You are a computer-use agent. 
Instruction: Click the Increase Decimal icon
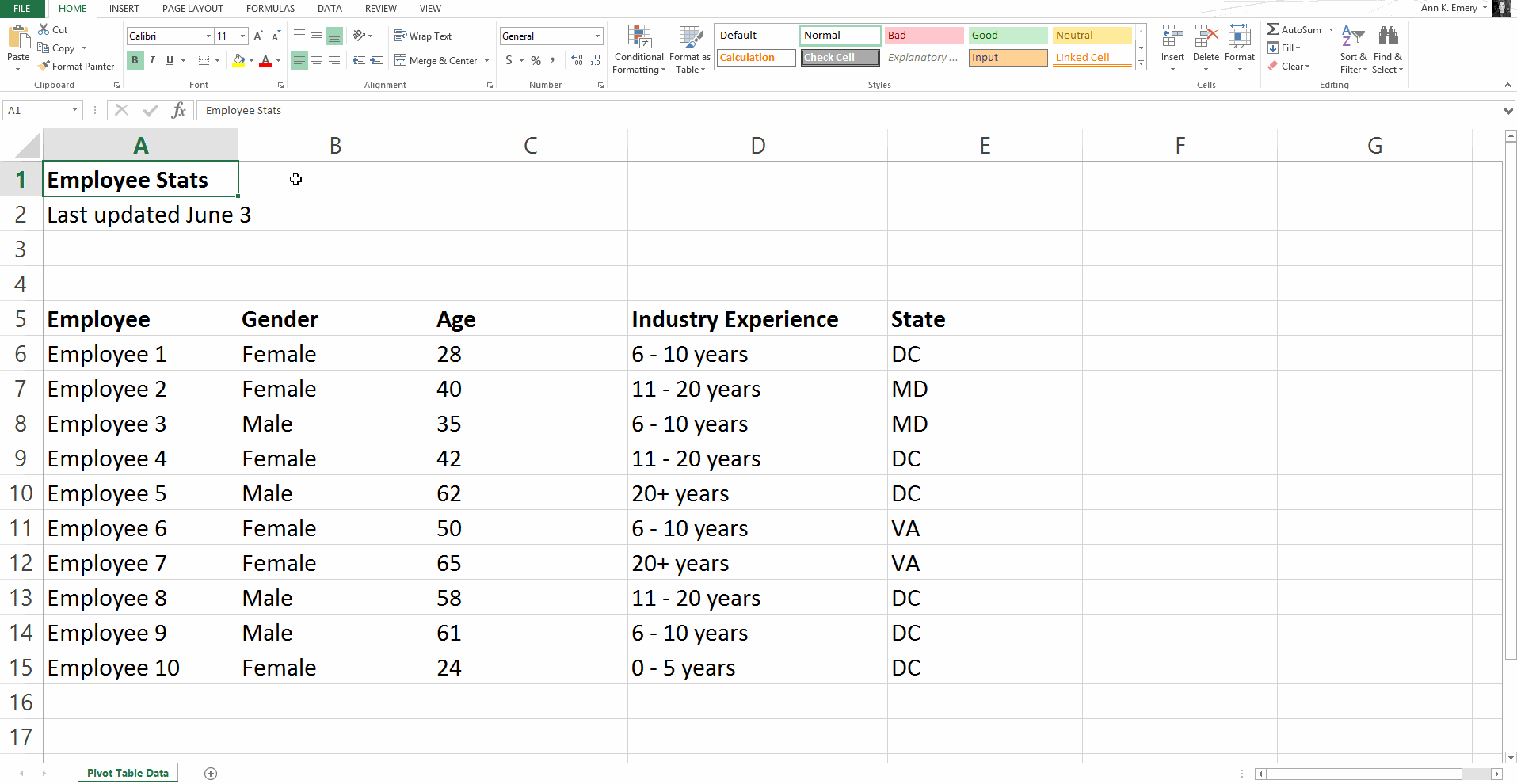[577, 59]
